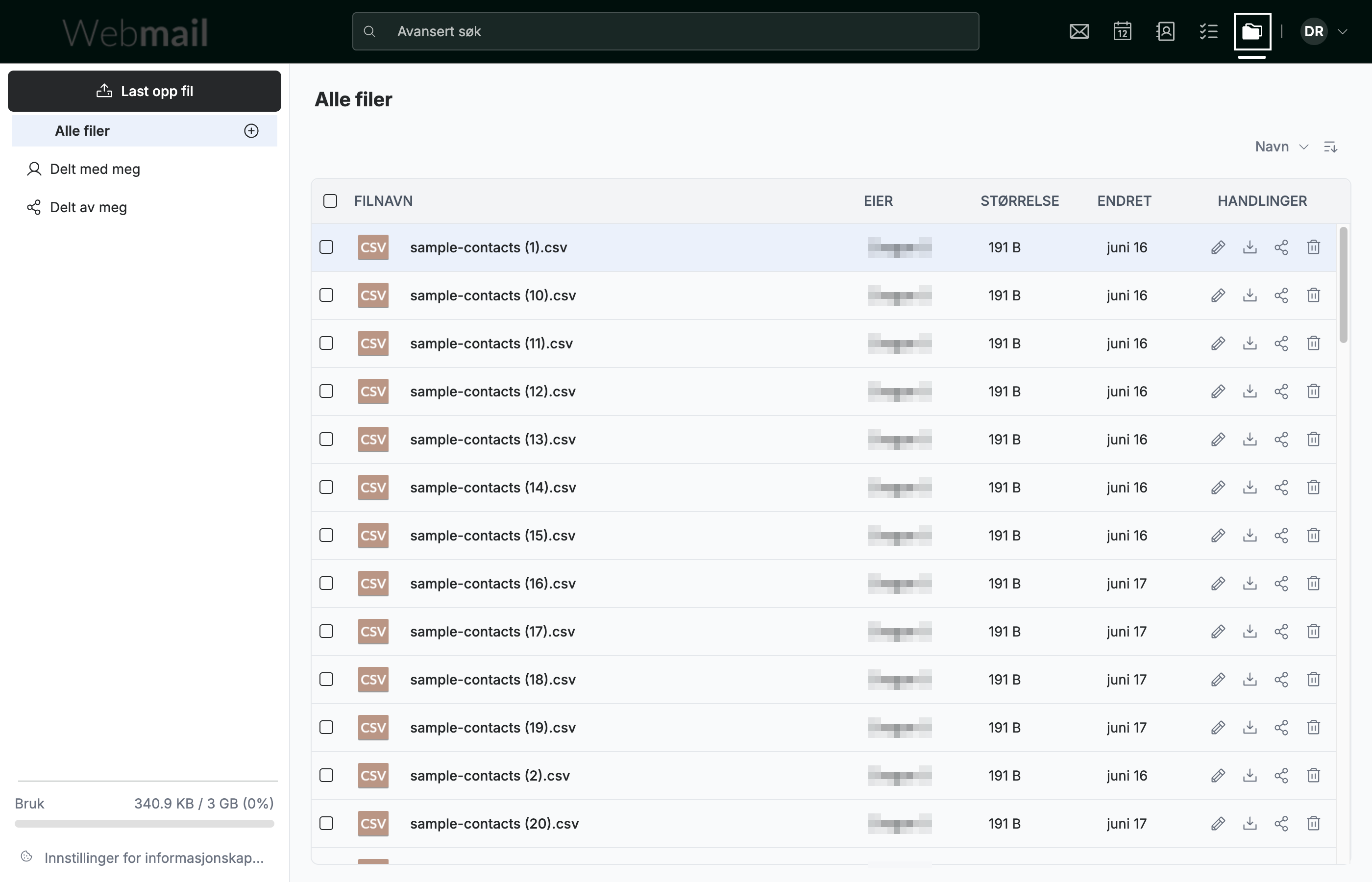
Task: Delete sample-contacts (2).csv
Action: [1314, 776]
